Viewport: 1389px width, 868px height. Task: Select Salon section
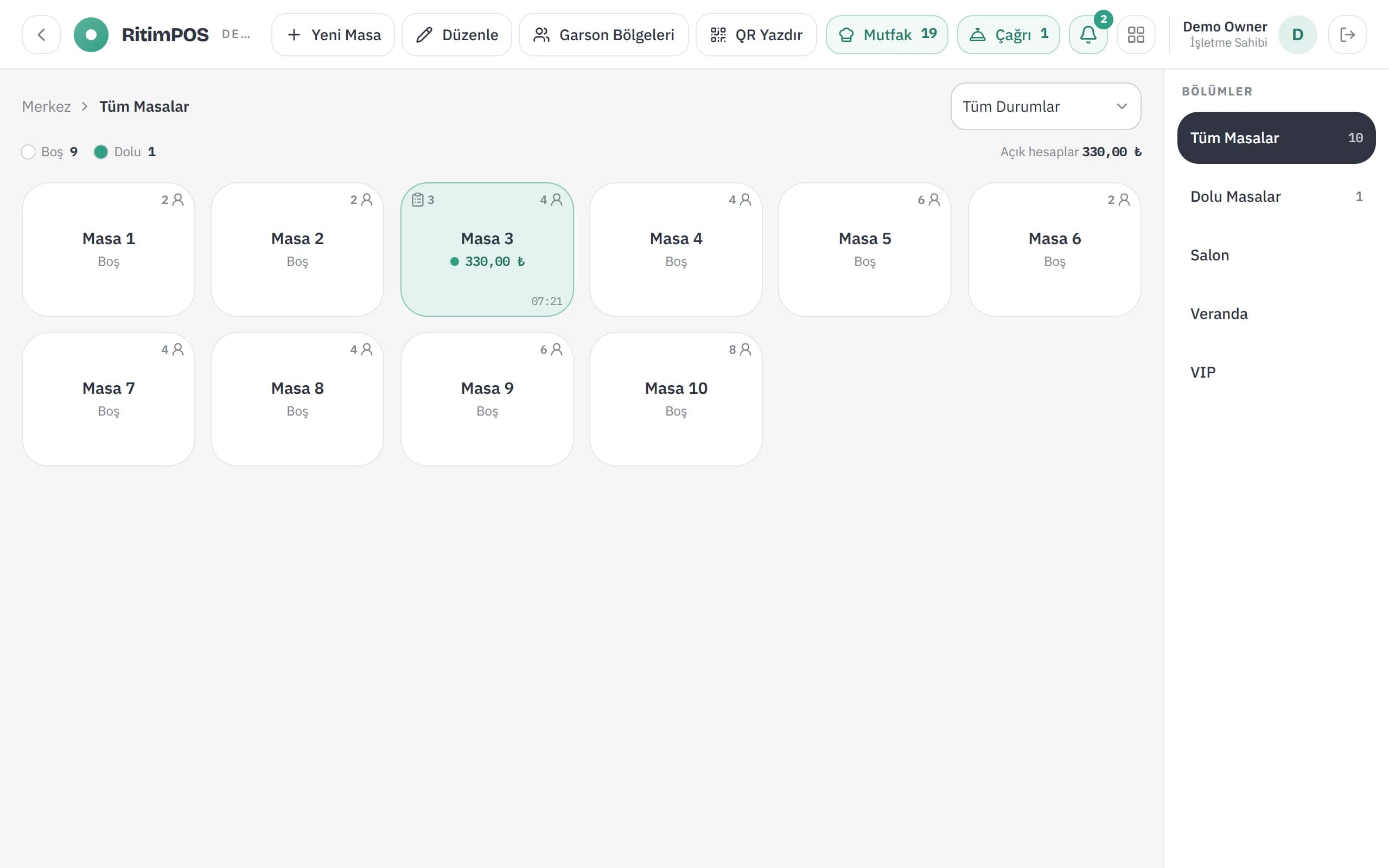click(x=1276, y=255)
